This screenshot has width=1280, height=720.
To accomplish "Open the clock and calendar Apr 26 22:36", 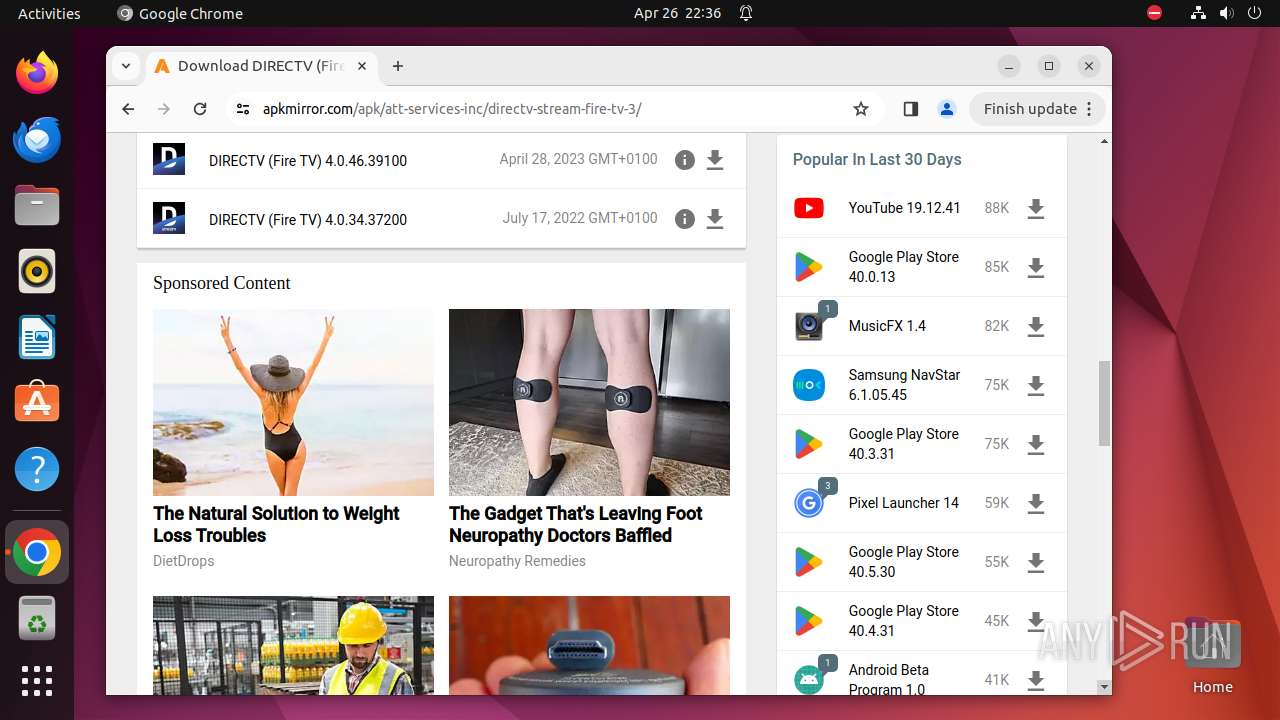I will [677, 13].
